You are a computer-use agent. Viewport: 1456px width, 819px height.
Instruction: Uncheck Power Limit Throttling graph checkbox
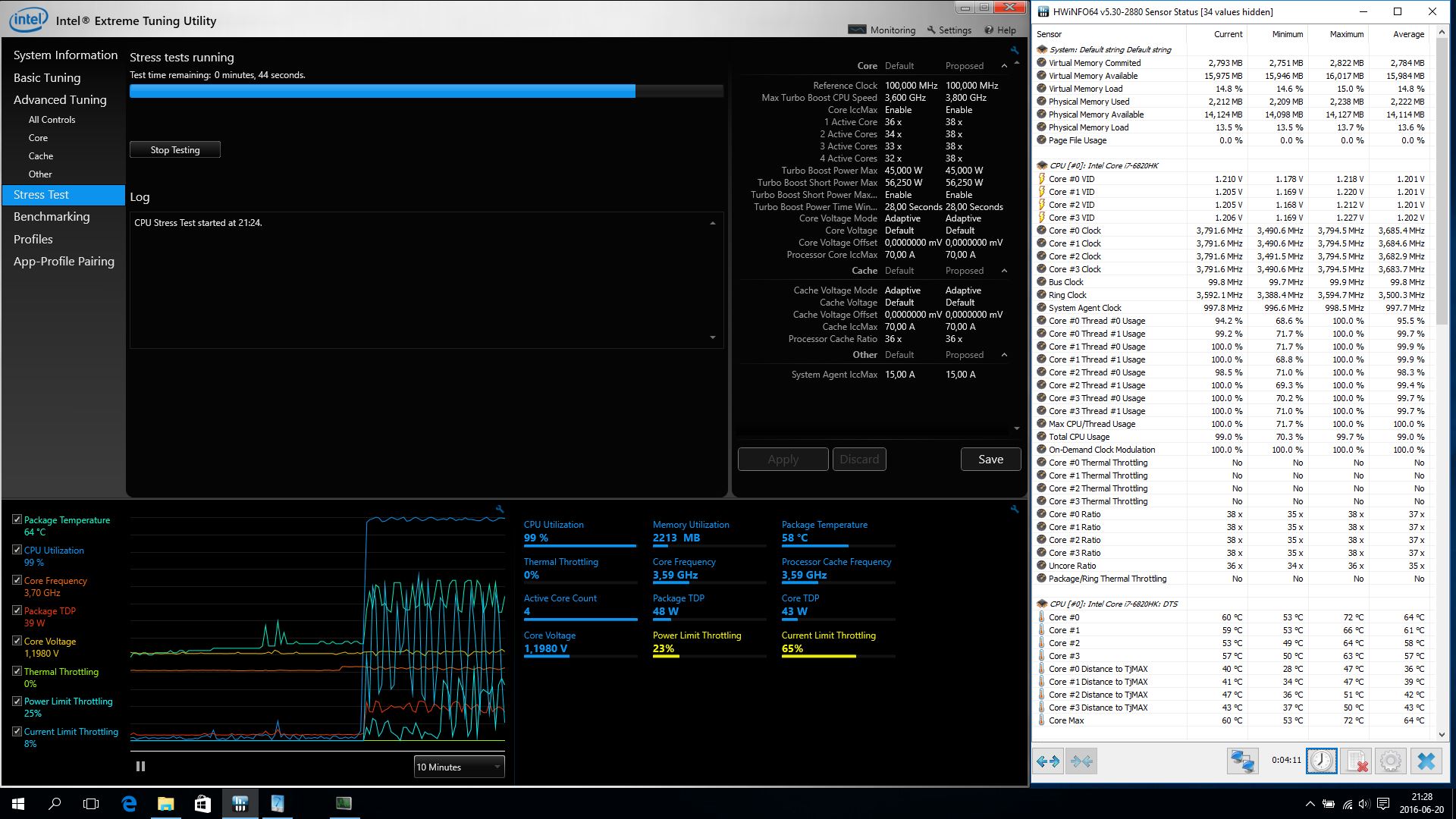click(17, 701)
